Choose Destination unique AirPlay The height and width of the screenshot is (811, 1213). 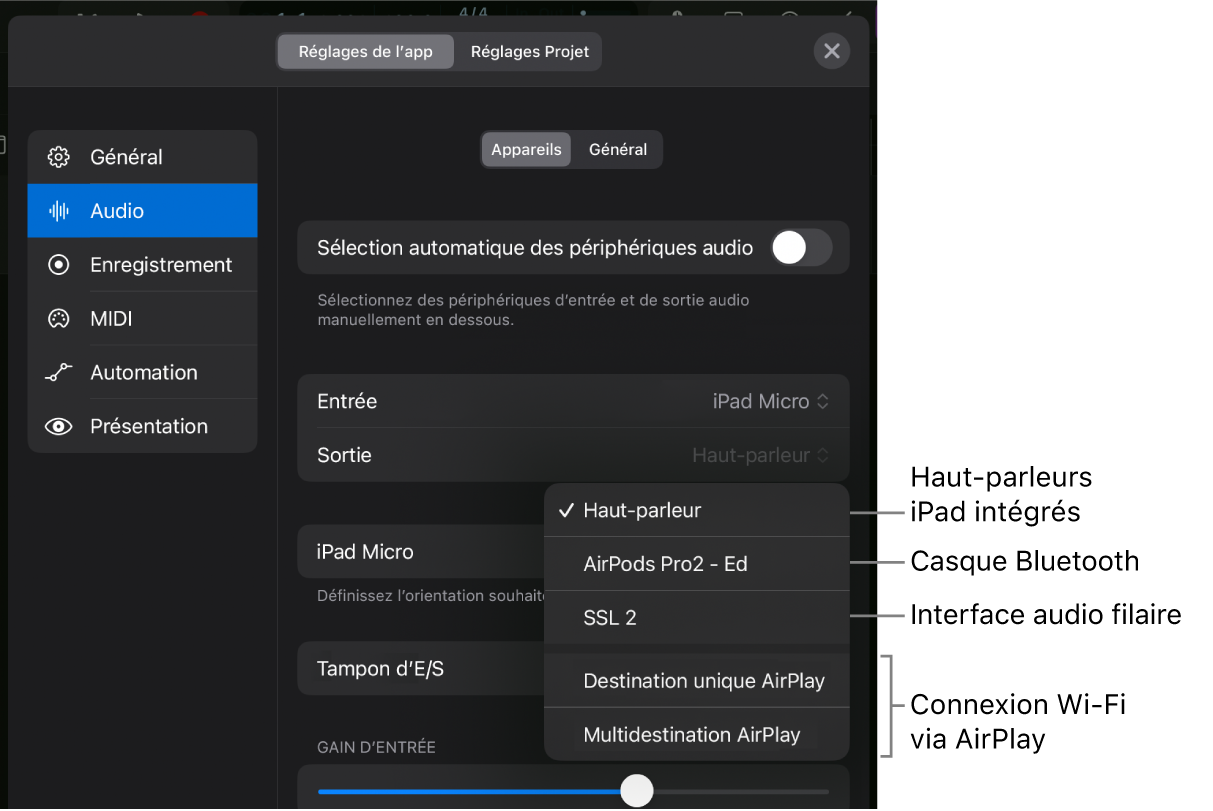tap(703, 680)
